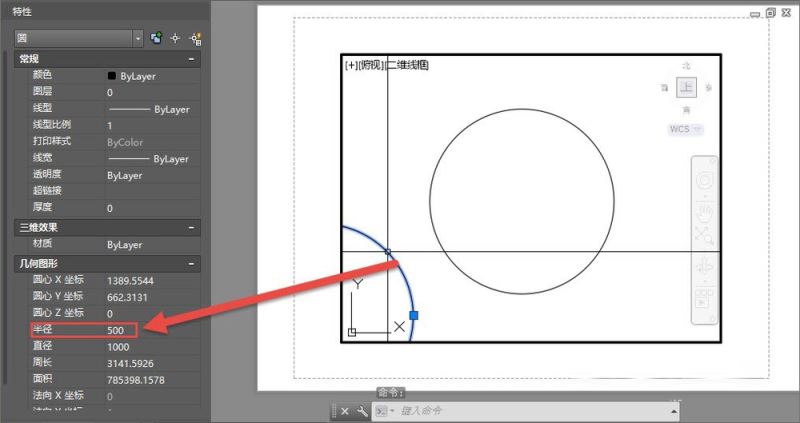Click the [+] viewport controls label
Image resolution: width=800 pixels, height=423 pixels.
[x=351, y=65]
